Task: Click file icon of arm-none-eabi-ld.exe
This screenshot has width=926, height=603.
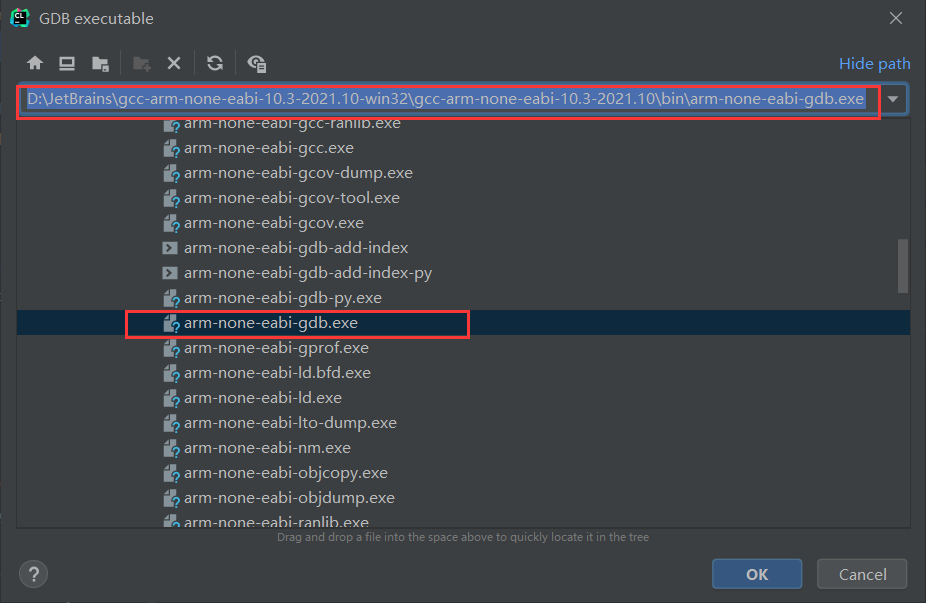Action: pyautogui.click(x=171, y=398)
